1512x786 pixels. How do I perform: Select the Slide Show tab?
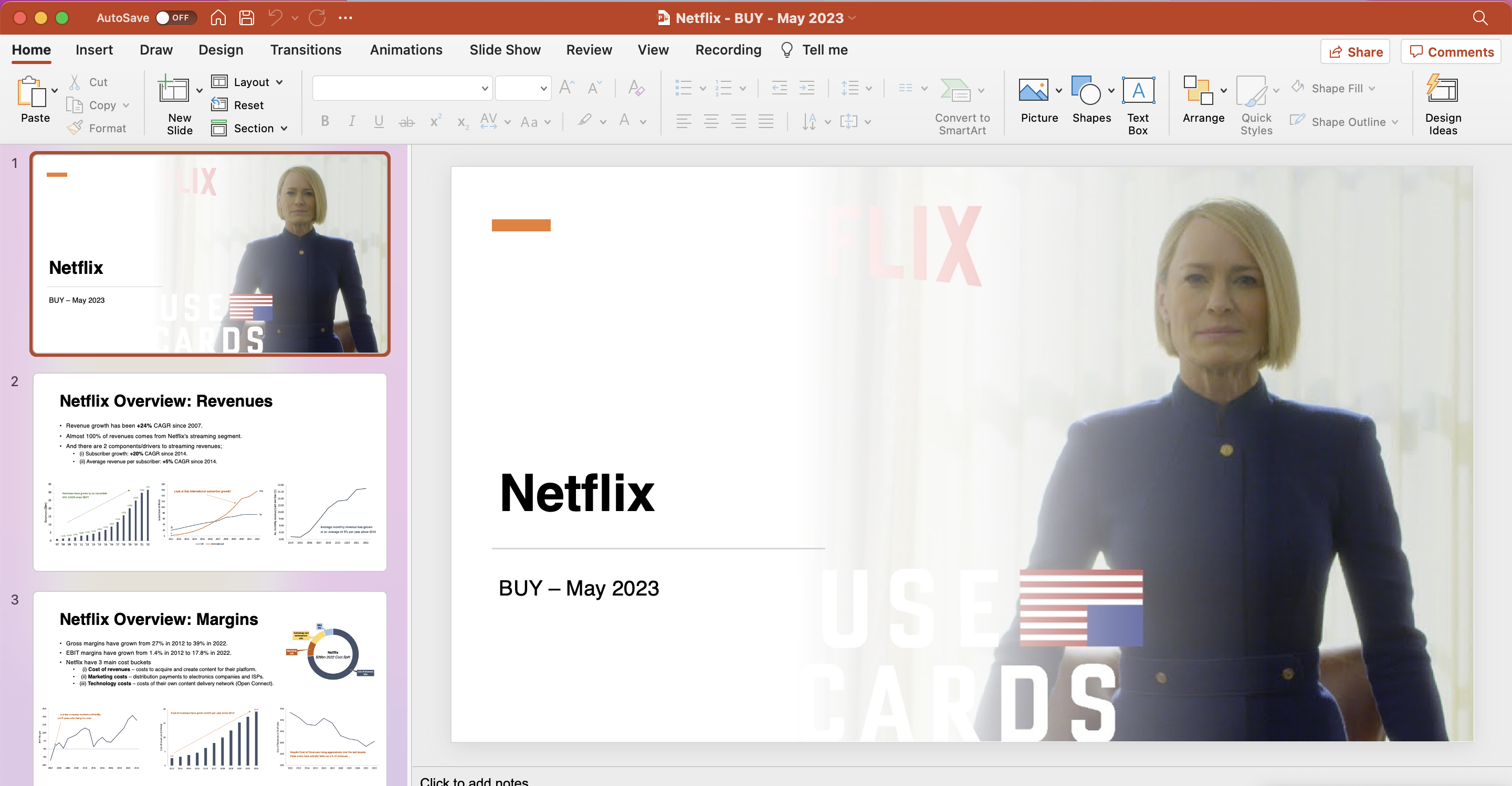[505, 50]
